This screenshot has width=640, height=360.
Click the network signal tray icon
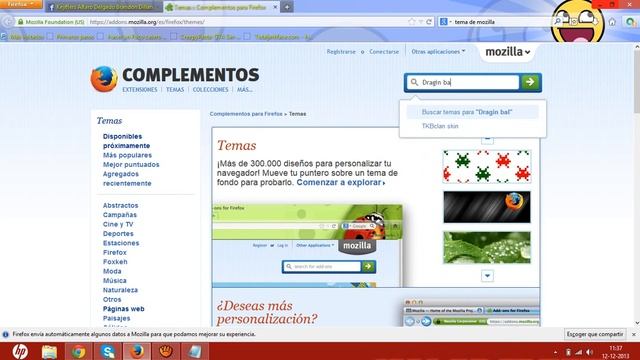[578, 352]
